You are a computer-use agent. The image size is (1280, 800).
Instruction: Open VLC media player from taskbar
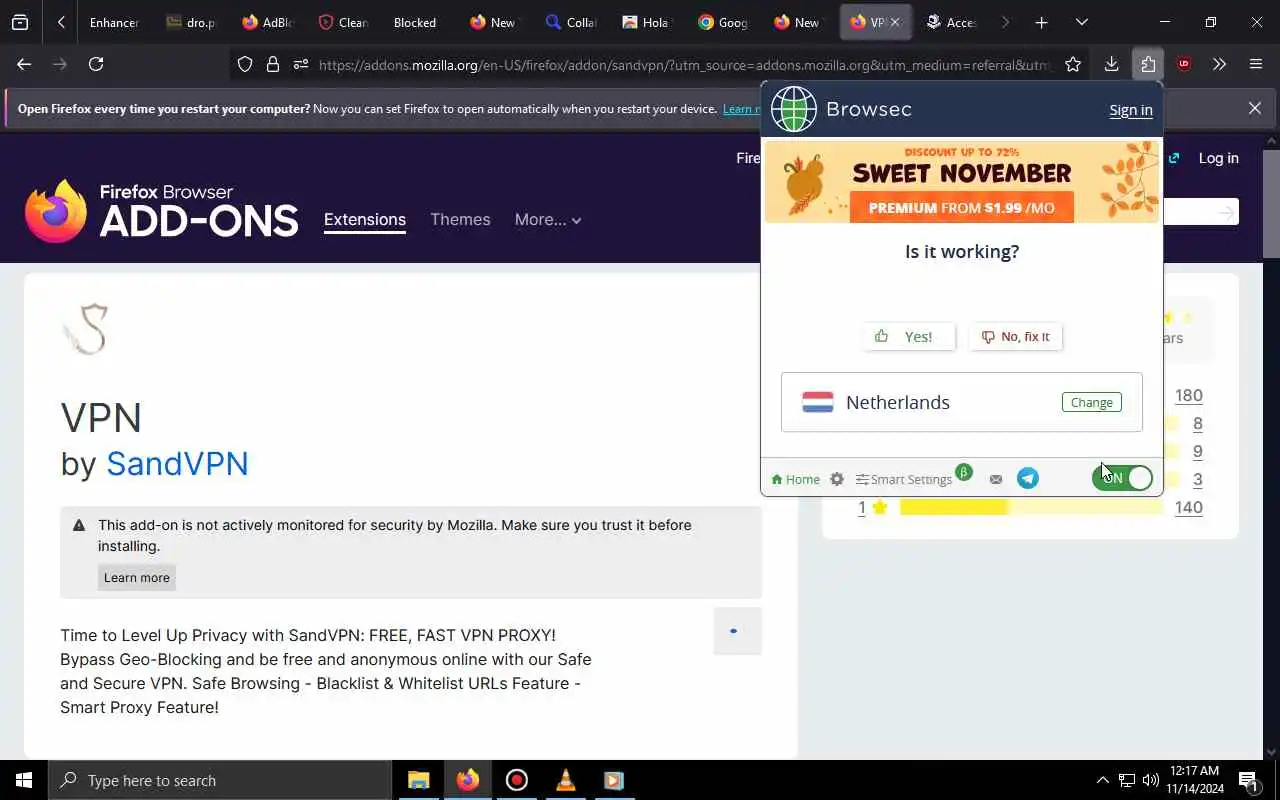point(565,780)
